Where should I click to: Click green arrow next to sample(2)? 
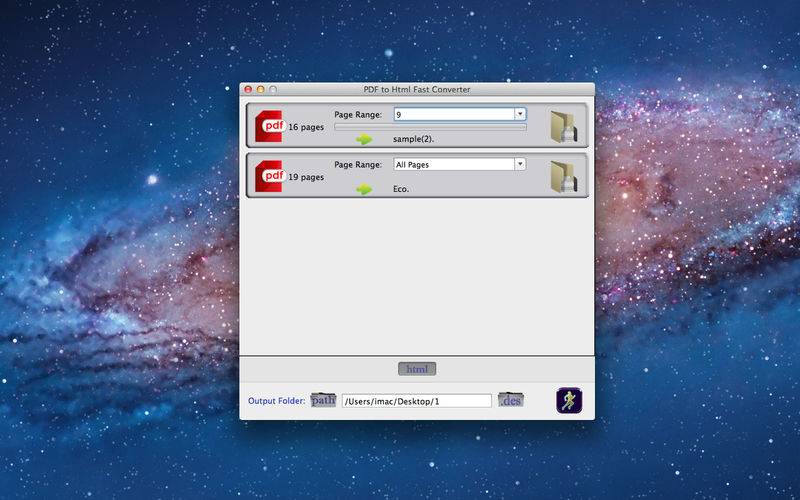coord(364,140)
